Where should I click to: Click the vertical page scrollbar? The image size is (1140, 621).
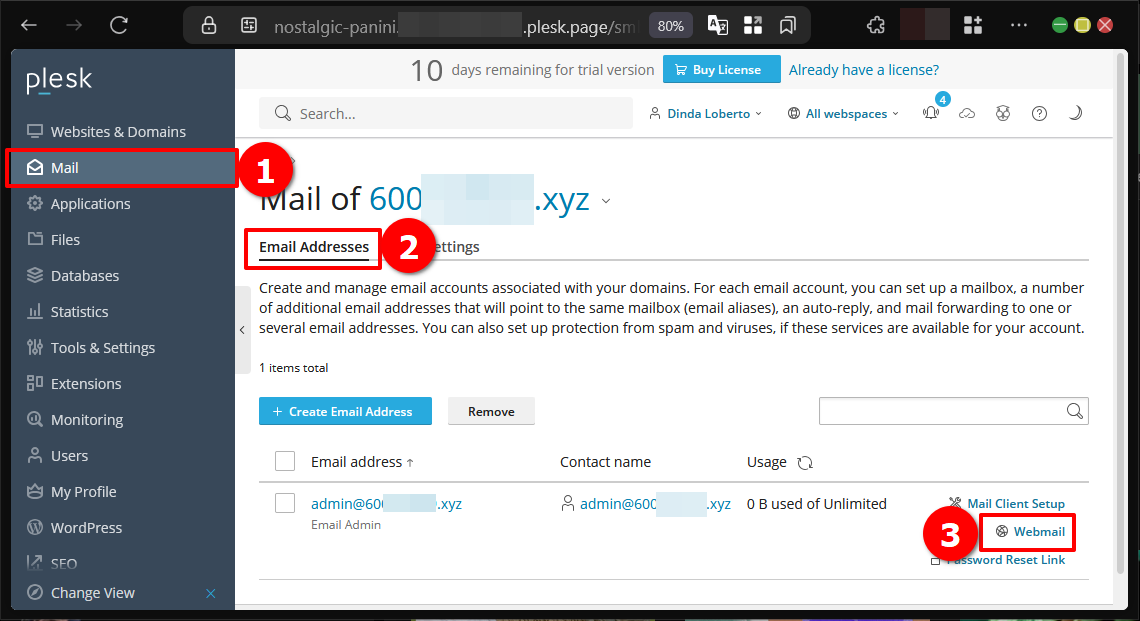1122,313
